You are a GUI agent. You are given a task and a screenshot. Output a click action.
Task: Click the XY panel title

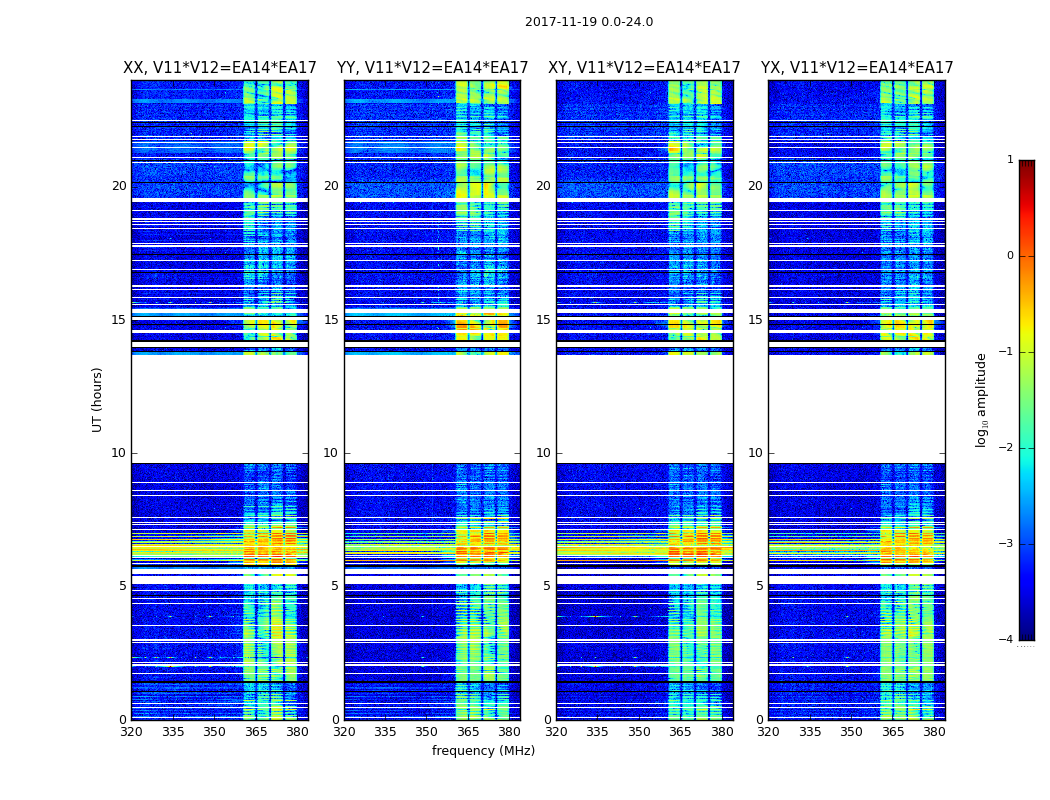[644, 68]
